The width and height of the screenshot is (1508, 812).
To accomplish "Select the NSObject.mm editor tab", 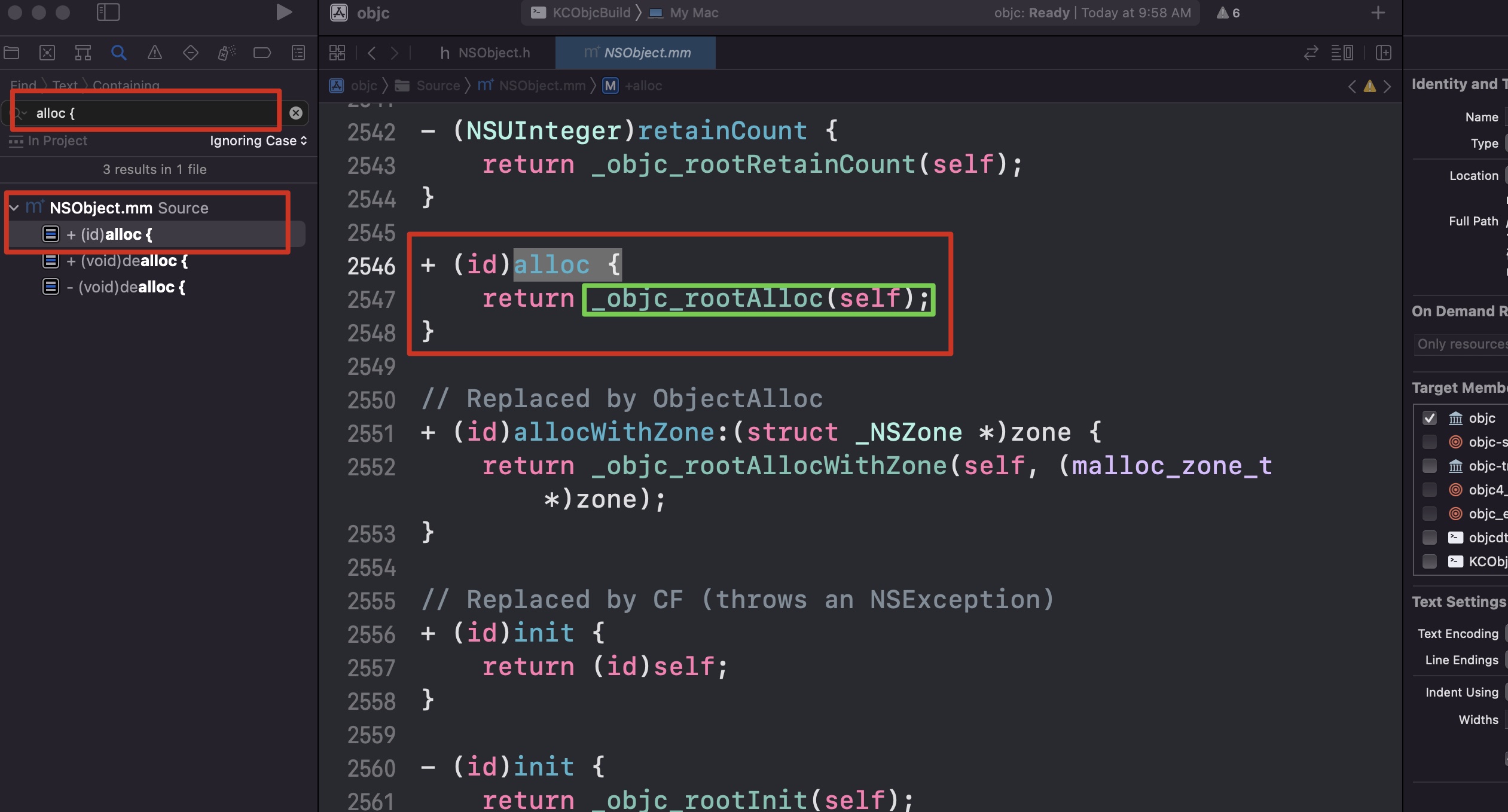I will coord(637,53).
